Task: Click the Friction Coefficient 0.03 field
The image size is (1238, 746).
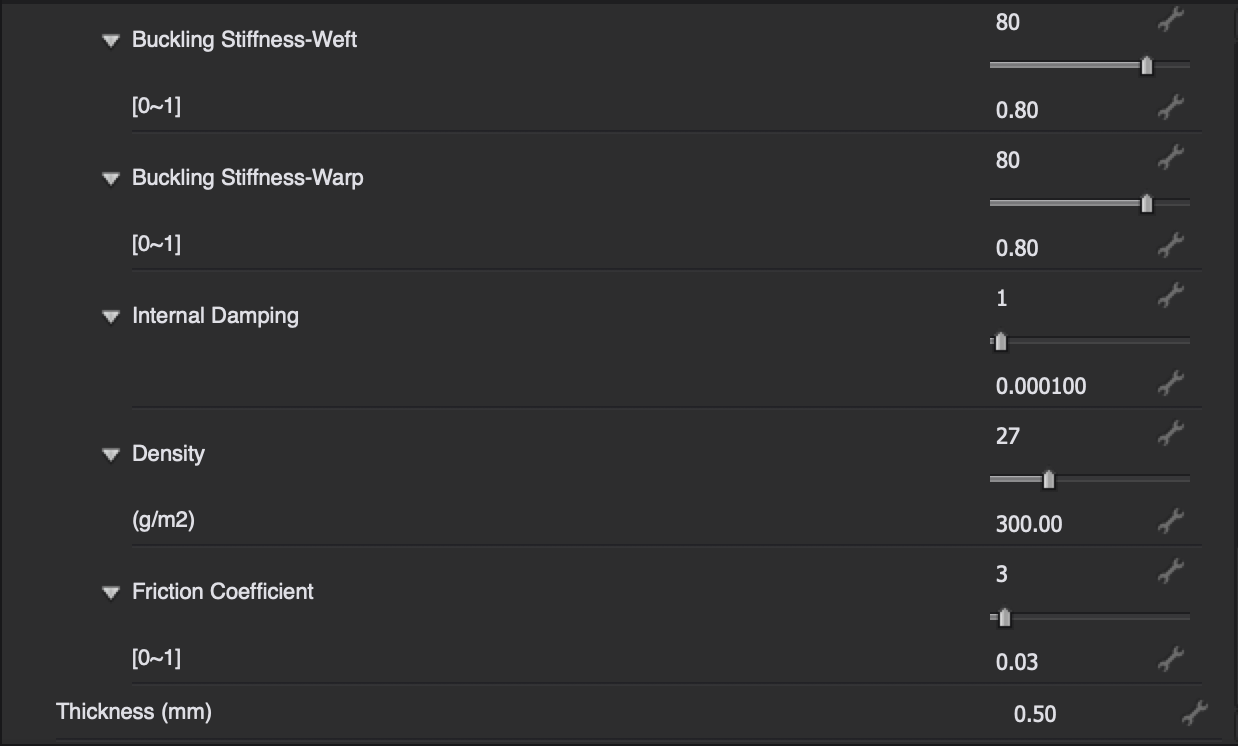Action: pyautogui.click(x=1017, y=662)
